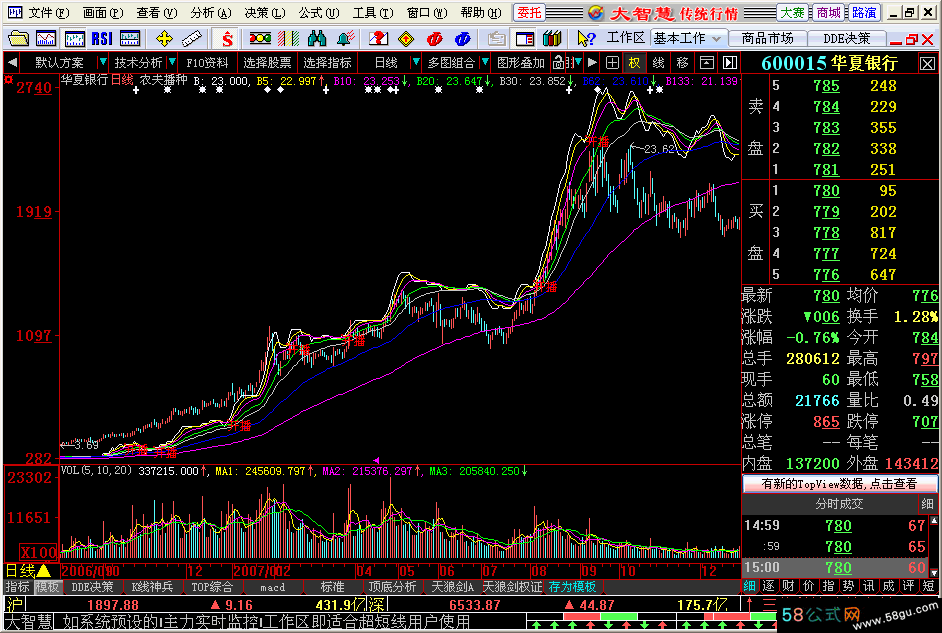This screenshot has height=633, width=942.
Task: Close the 600015 华夏银行 quote panel
Action: [x=928, y=63]
